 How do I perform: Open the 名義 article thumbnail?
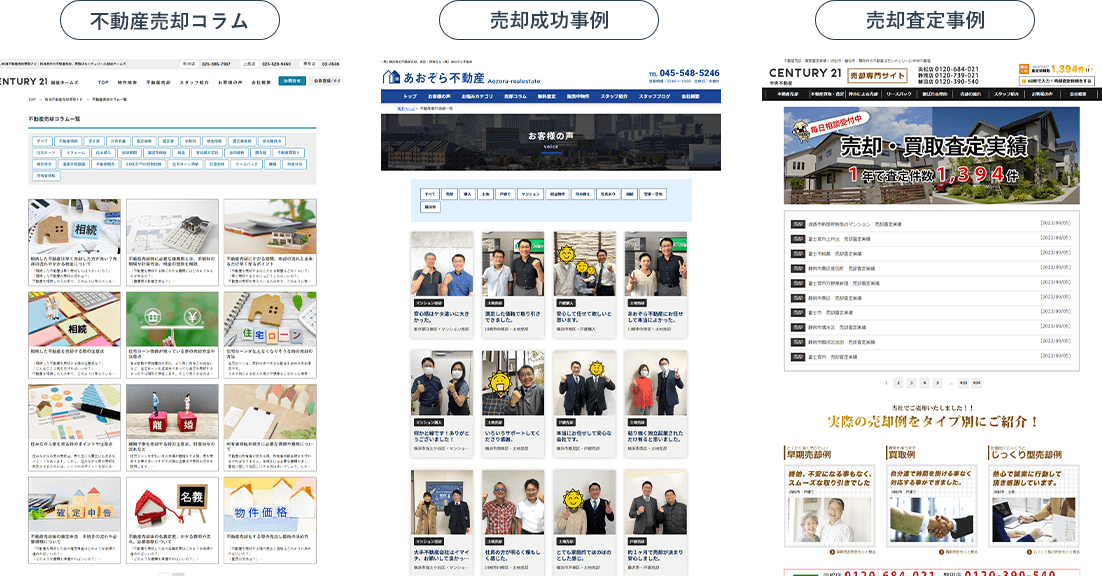[x=172, y=504]
